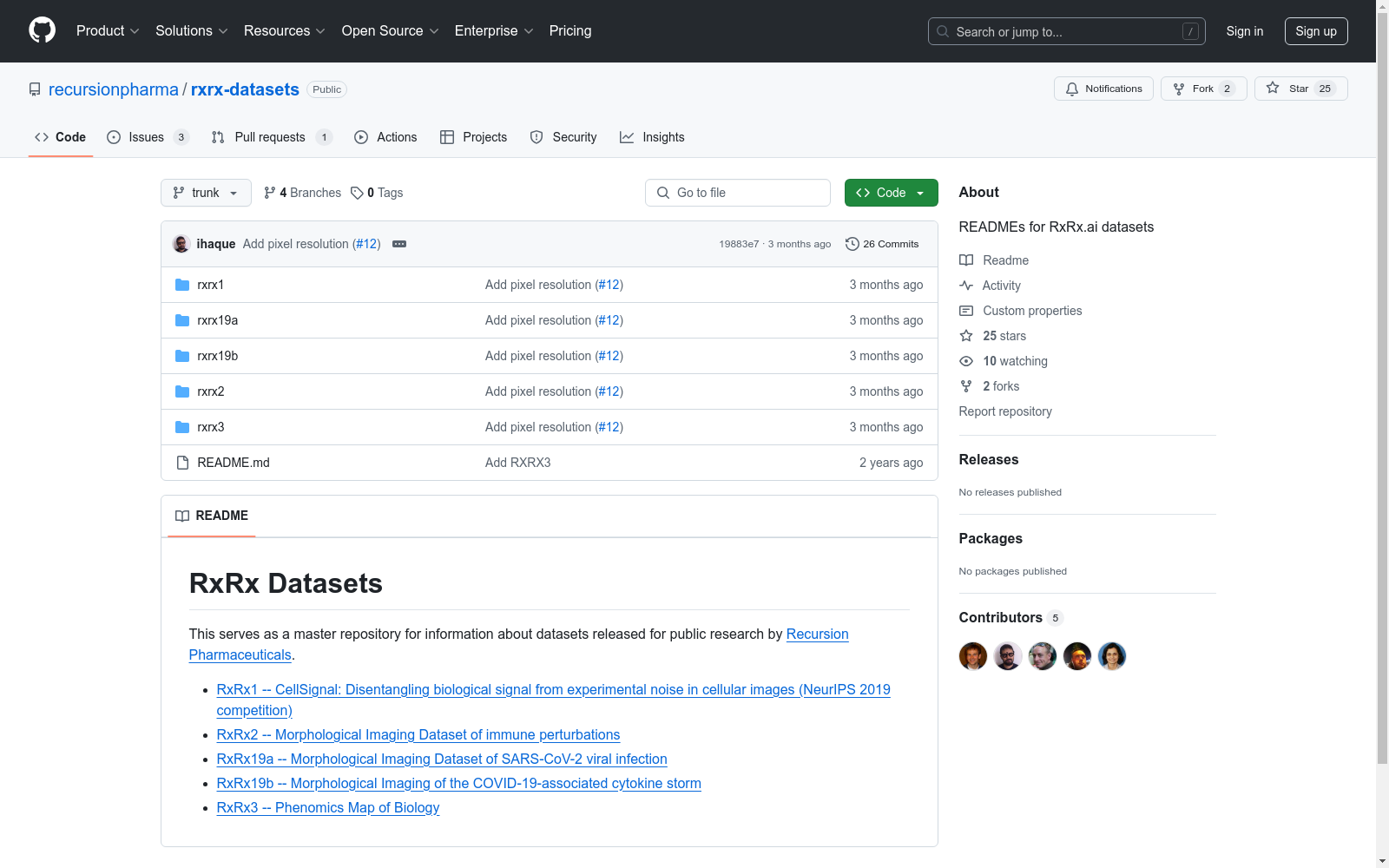Open the rxrx3 folder
Viewport: 1389px width, 868px height.
tap(210, 427)
